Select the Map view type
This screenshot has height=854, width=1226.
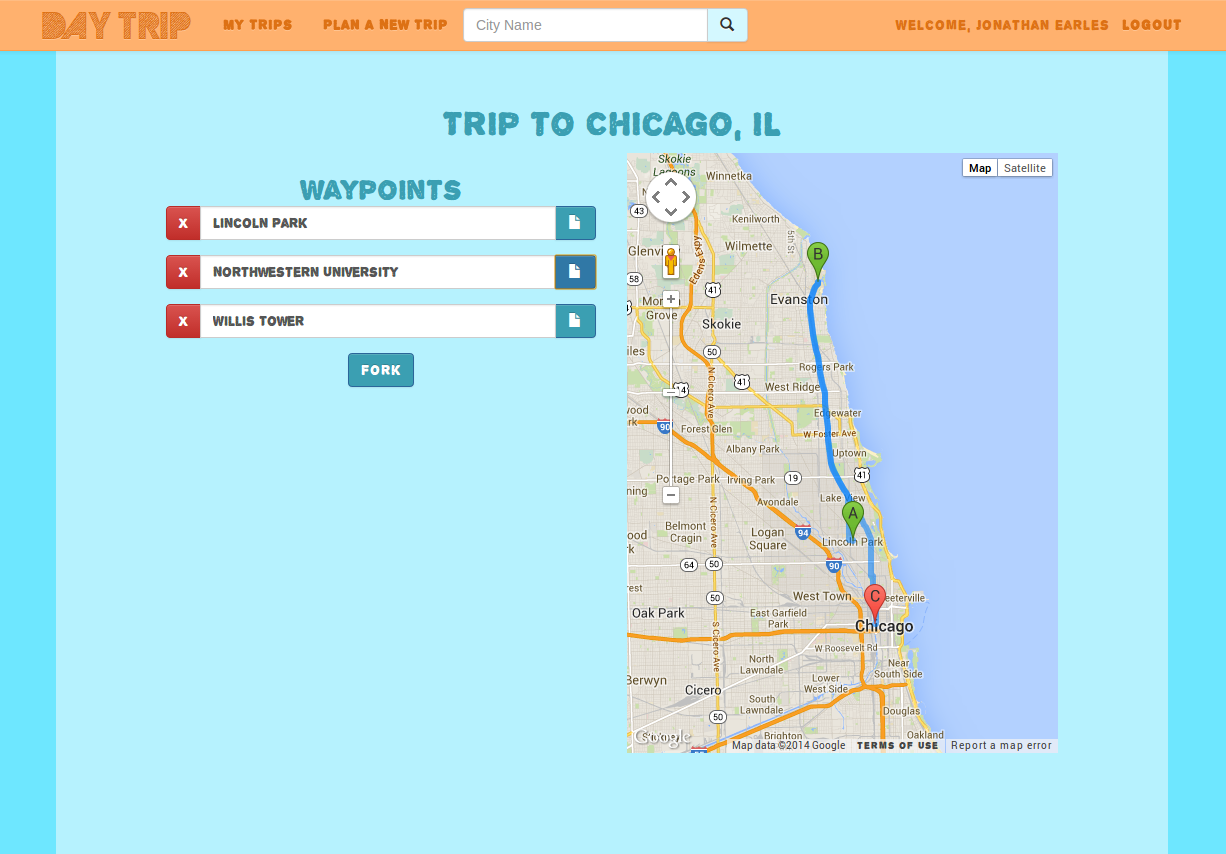coord(980,168)
